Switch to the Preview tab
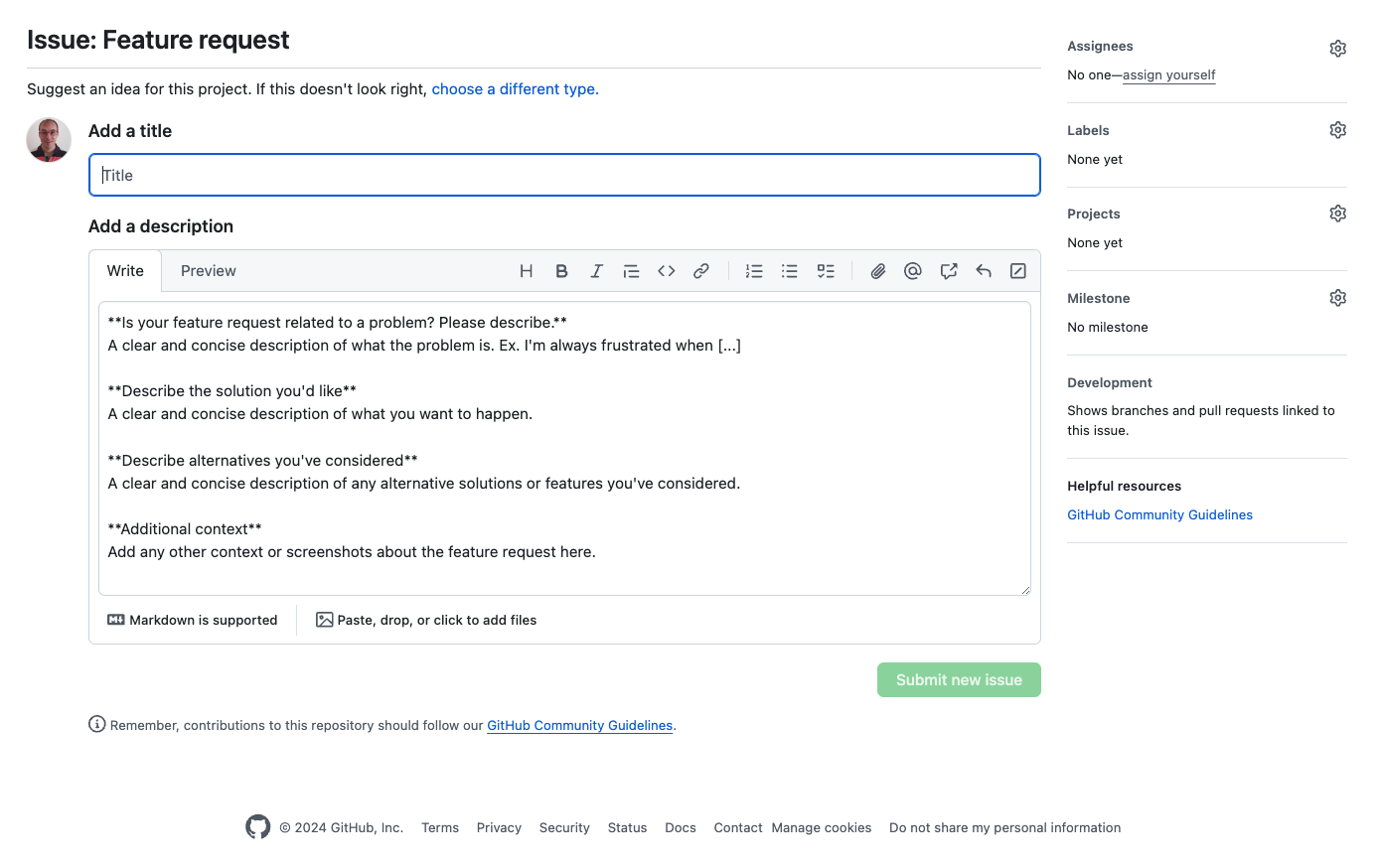This screenshot has width=1381, height=868. tap(209, 271)
